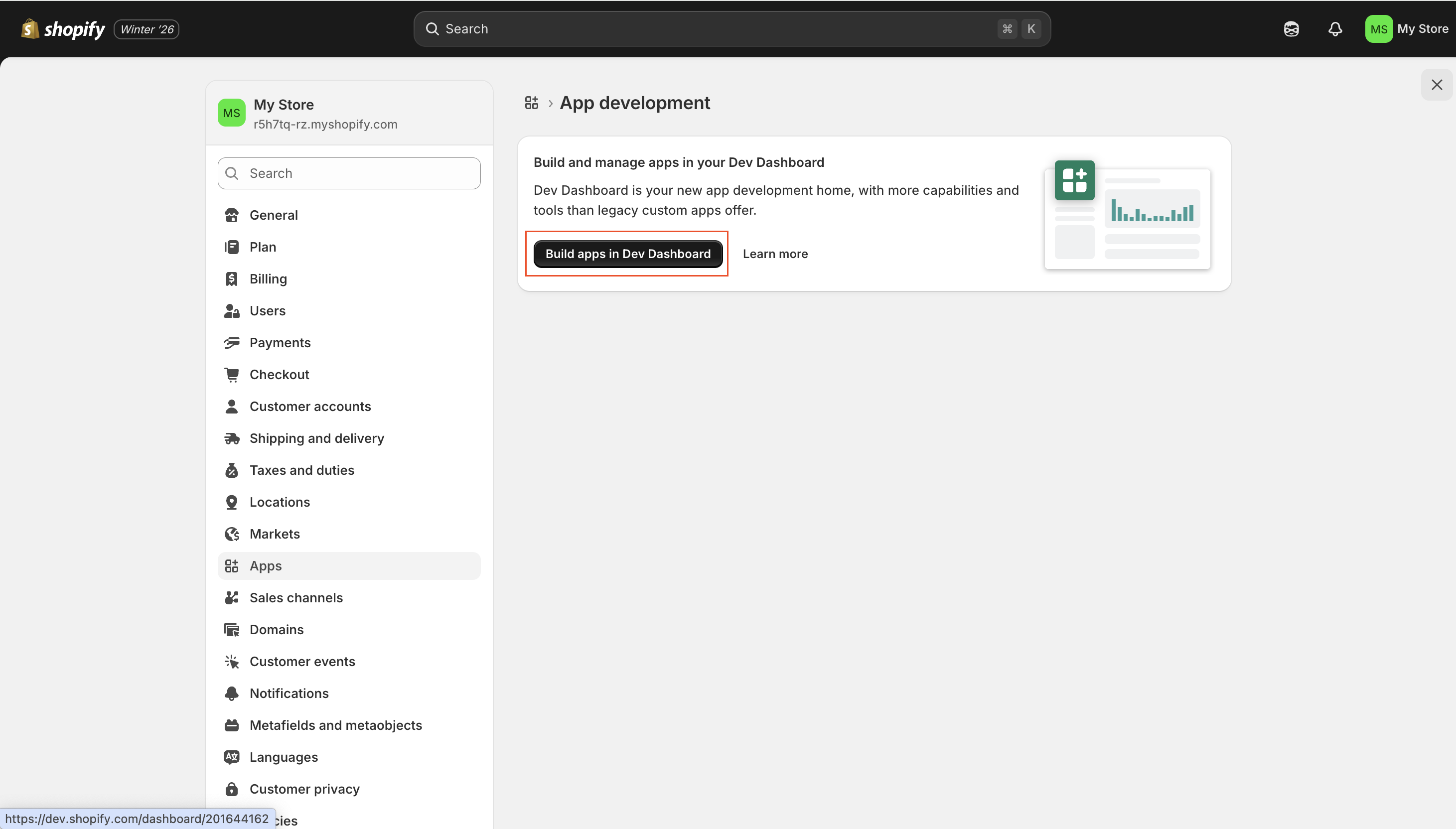Open General settings

coord(274,215)
